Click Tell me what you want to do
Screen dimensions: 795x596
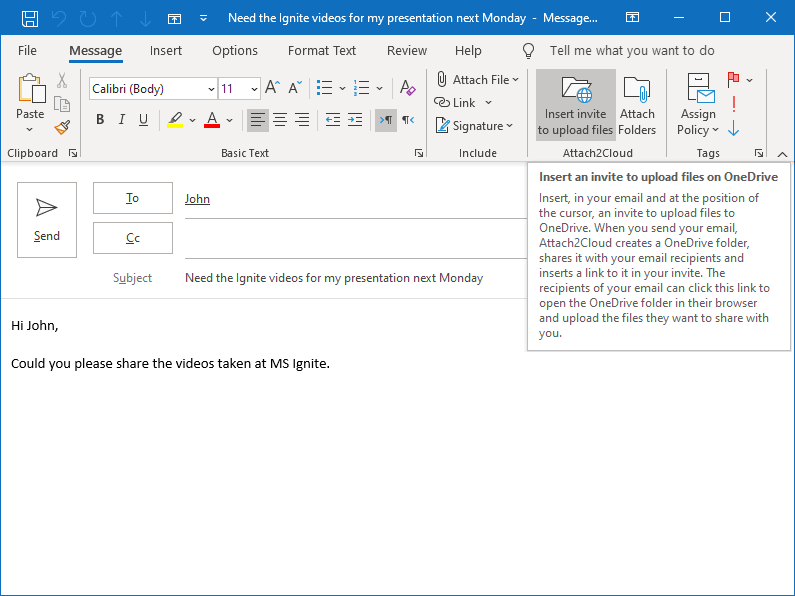pos(632,51)
